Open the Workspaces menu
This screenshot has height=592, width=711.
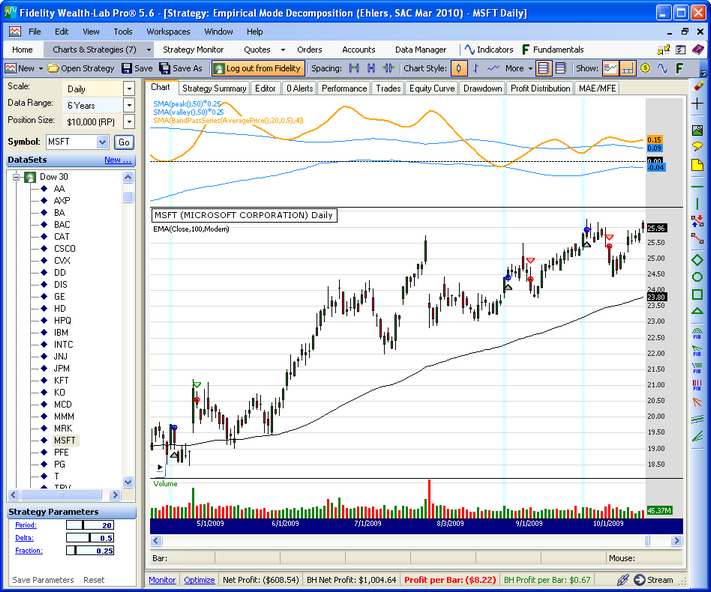(167, 32)
